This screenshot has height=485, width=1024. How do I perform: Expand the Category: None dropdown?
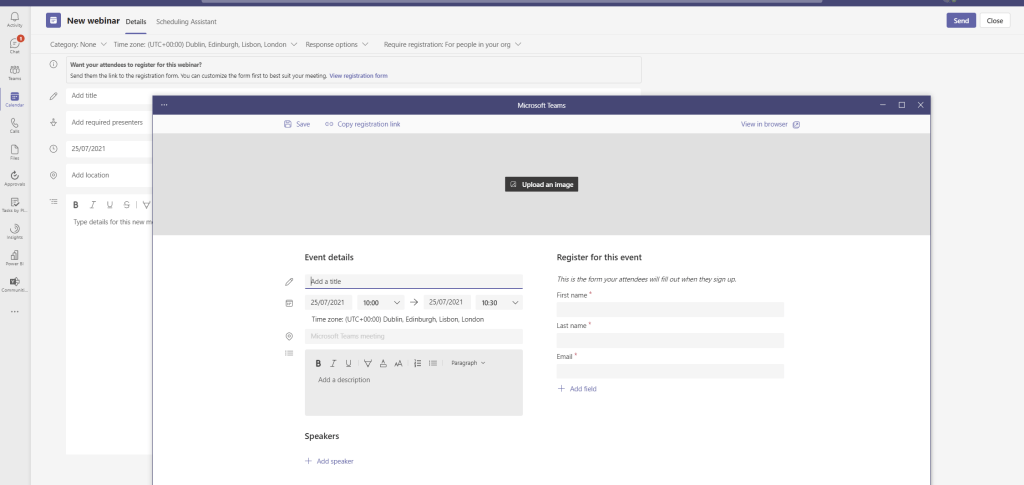pyautogui.click(x=79, y=44)
